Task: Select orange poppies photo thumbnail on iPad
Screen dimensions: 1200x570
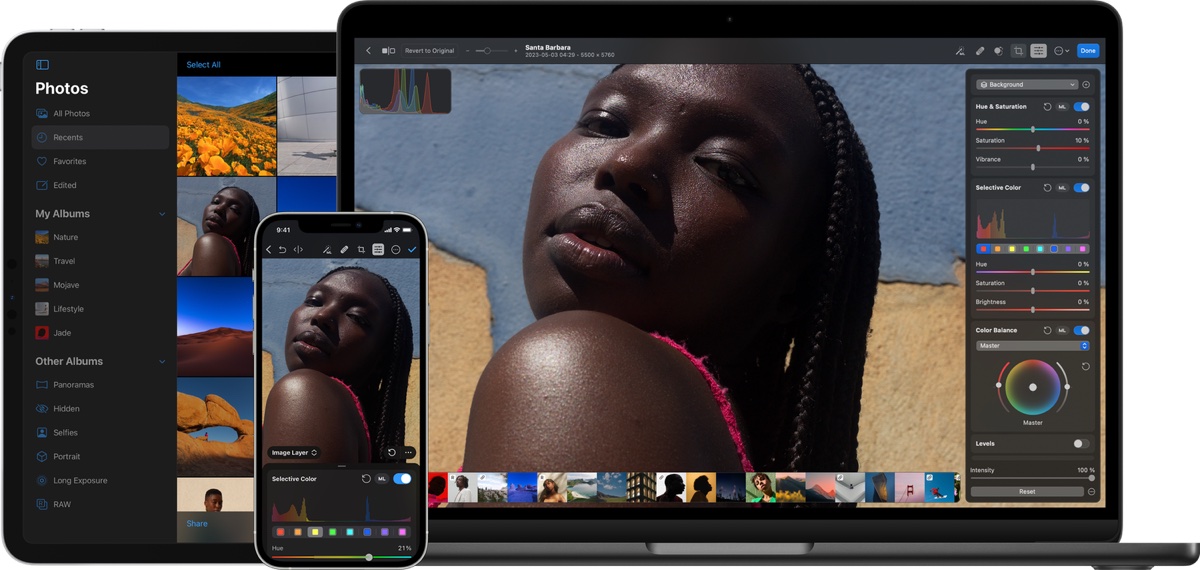Action: 226,126
